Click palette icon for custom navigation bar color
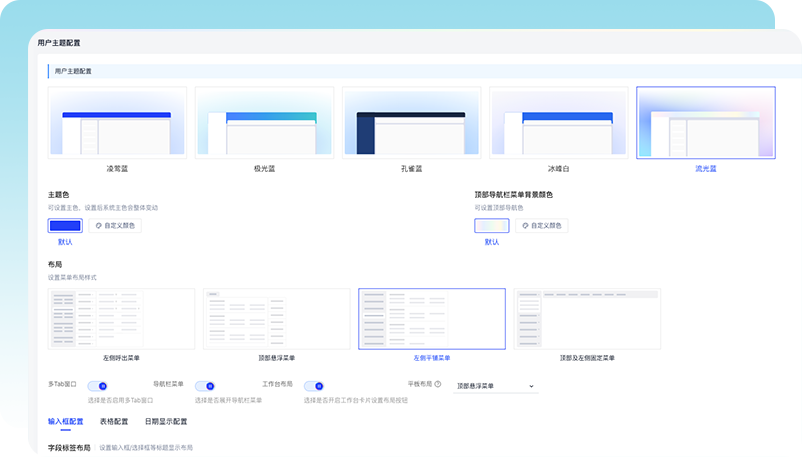Screen dimensions: 802x457 pyautogui.click(x=524, y=226)
